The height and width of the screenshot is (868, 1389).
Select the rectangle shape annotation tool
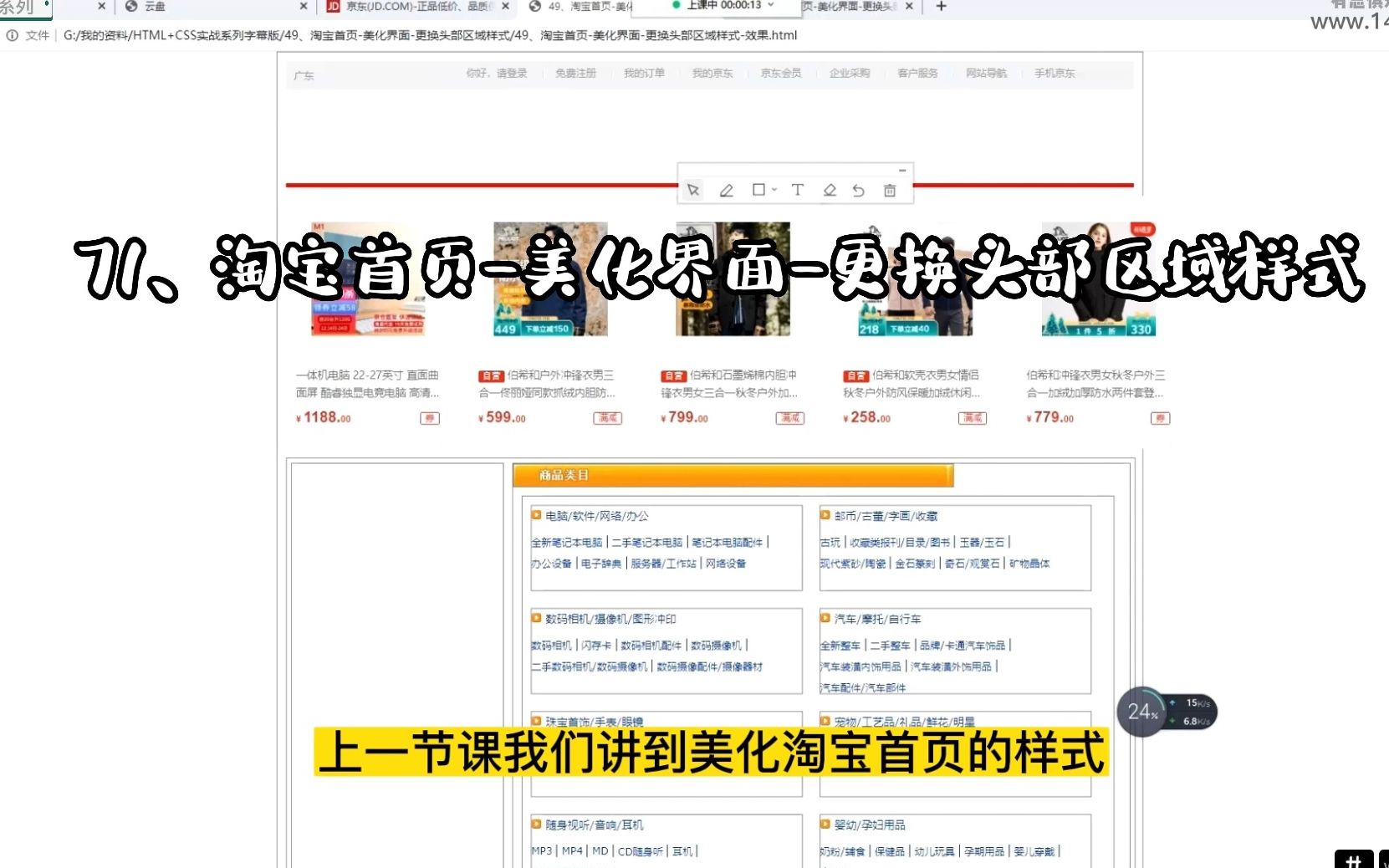pyautogui.click(x=758, y=190)
